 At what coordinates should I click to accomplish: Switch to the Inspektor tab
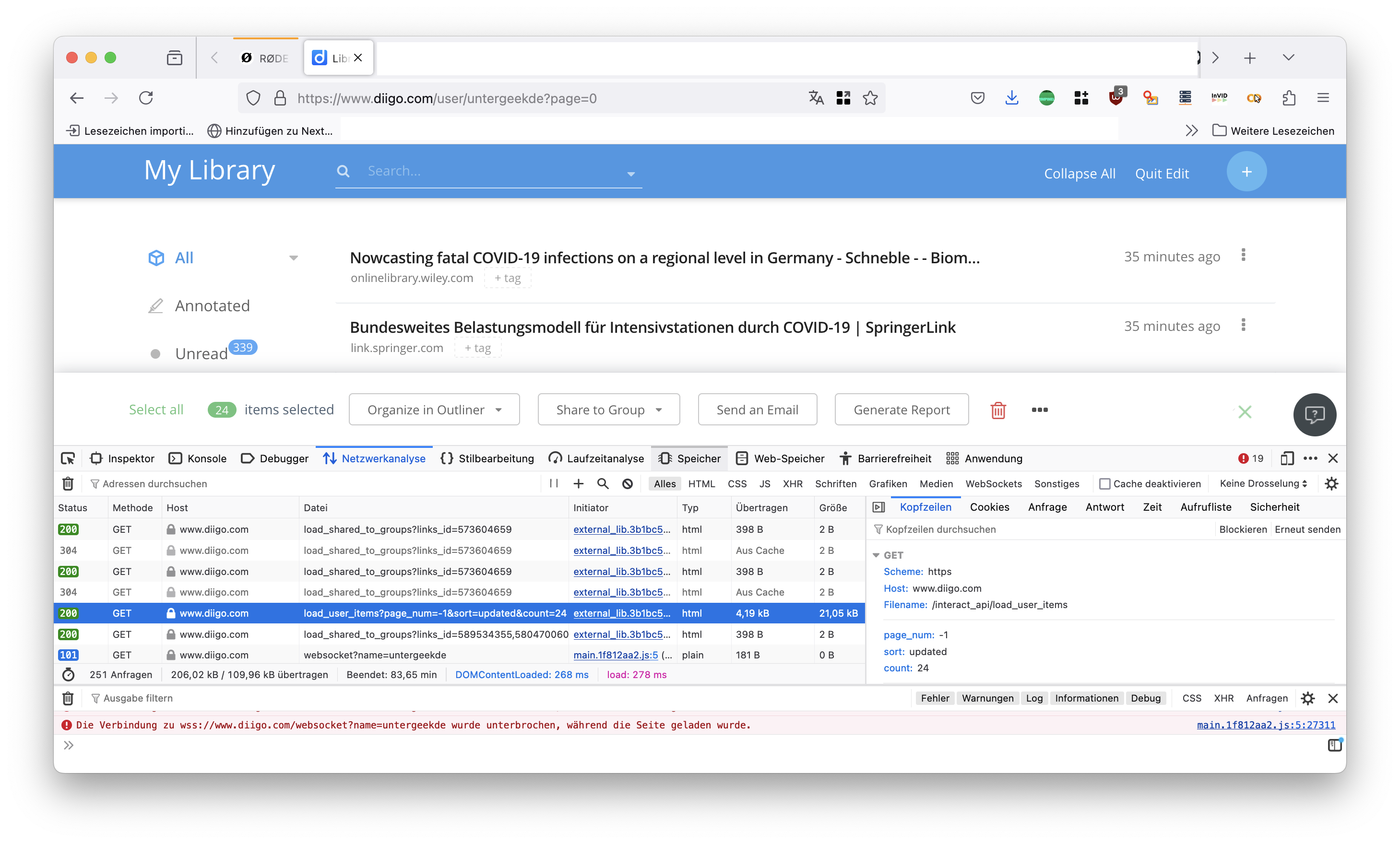pyautogui.click(x=123, y=458)
